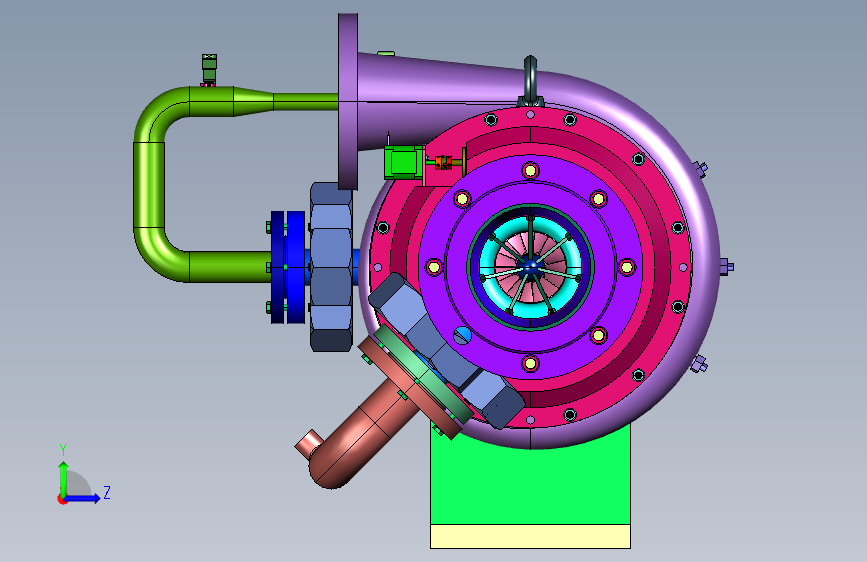This screenshot has width=867, height=562.
Task: Select the topmost yellow bolt on purple ring
Action: pos(530,170)
